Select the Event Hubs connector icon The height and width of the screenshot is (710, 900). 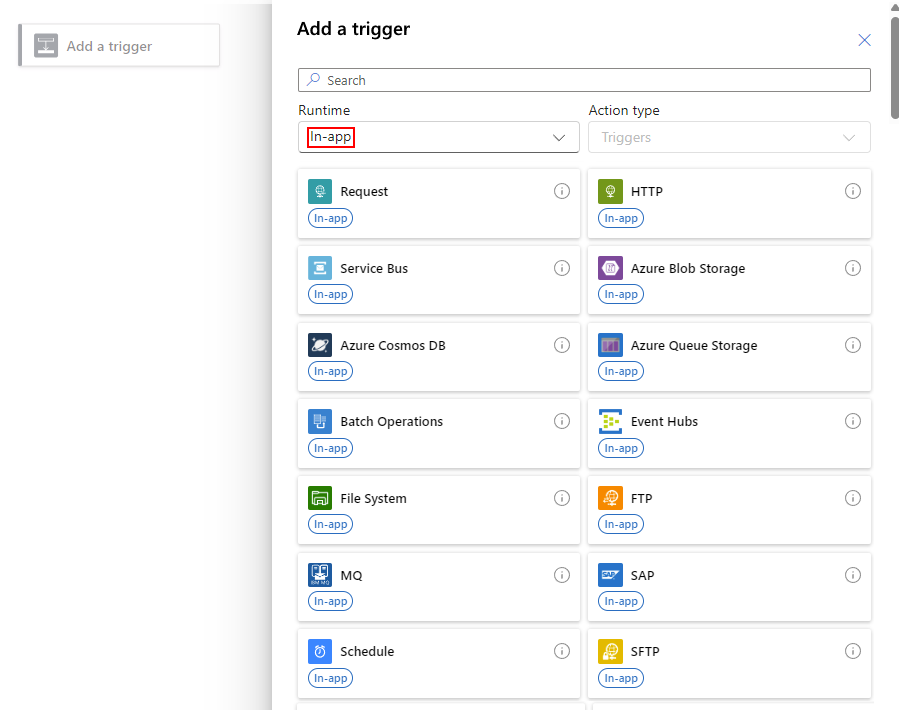click(x=610, y=421)
